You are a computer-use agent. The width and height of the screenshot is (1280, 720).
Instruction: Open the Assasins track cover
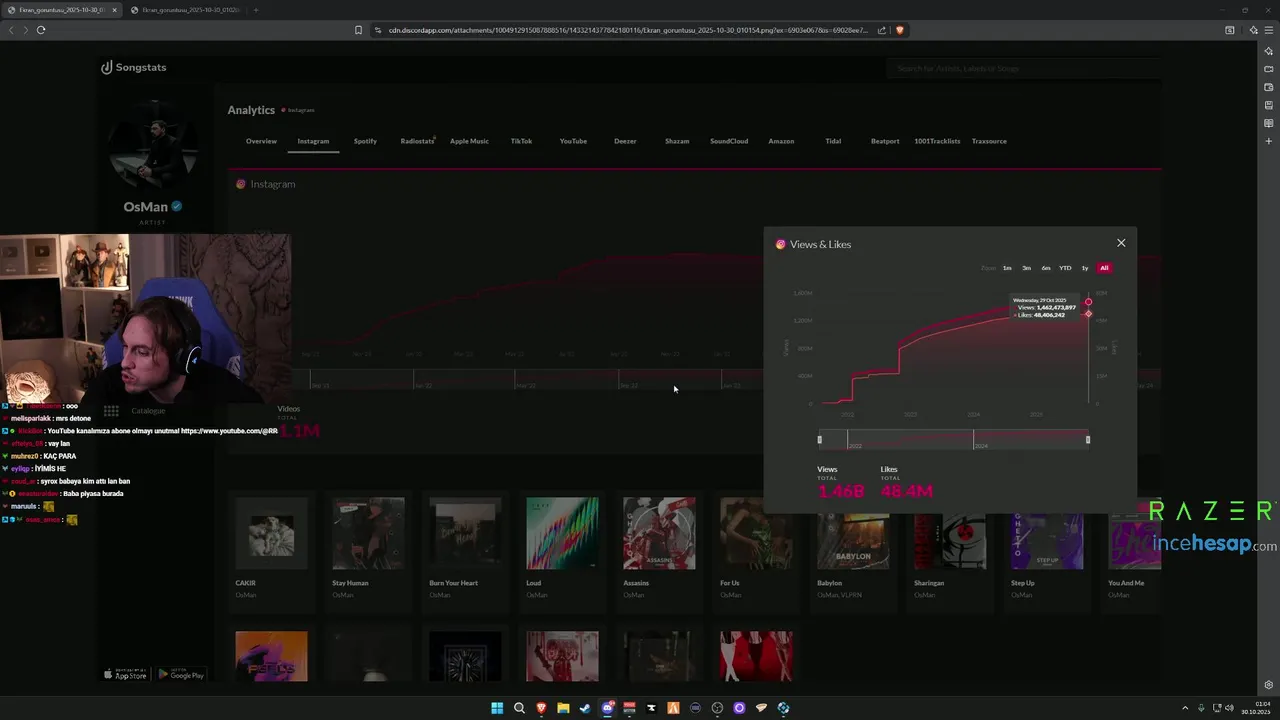coord(659,533)
